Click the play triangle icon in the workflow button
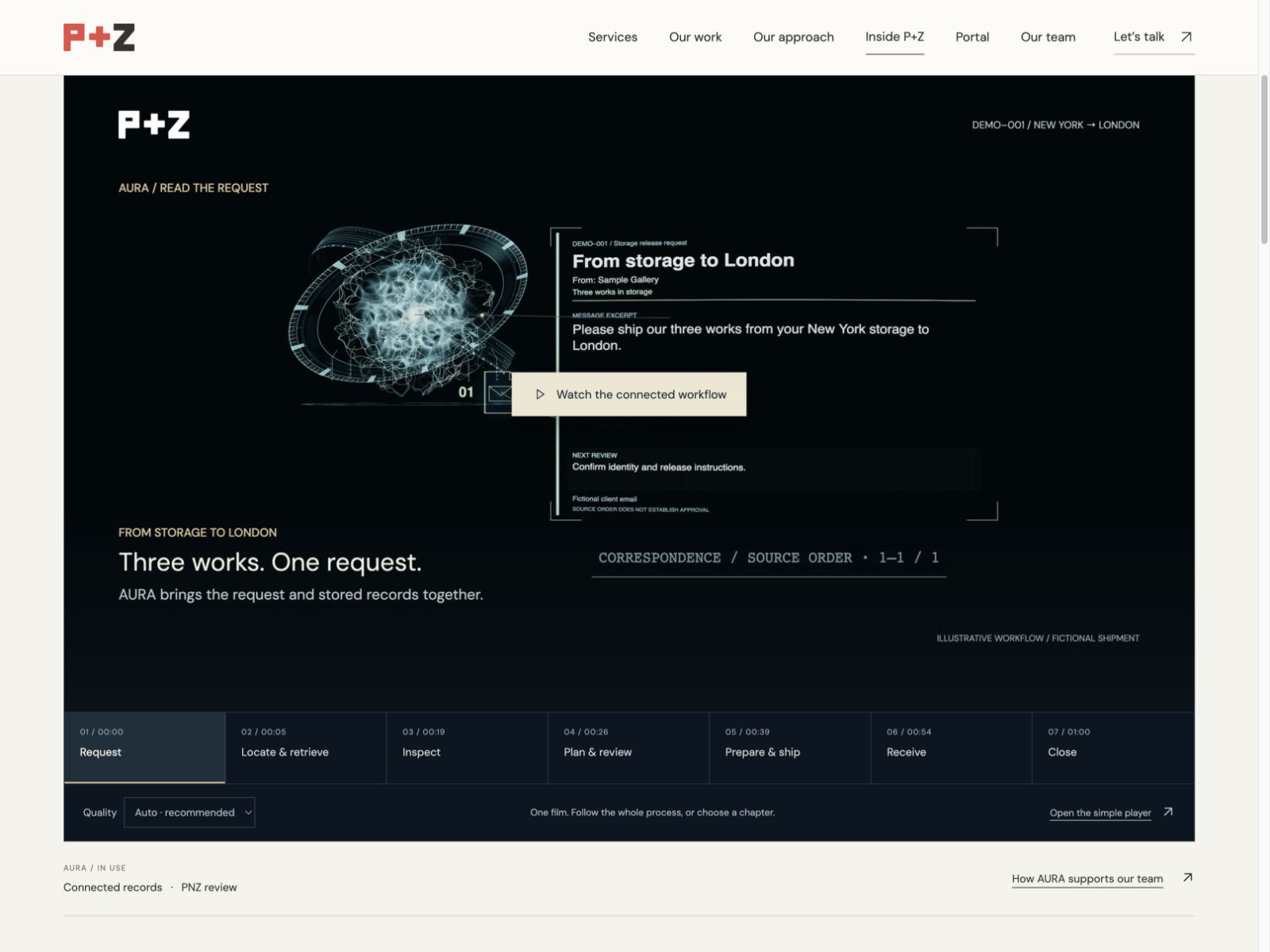Image resolution: width=1270 pixels, height=952 pixels. pos(540,394)
